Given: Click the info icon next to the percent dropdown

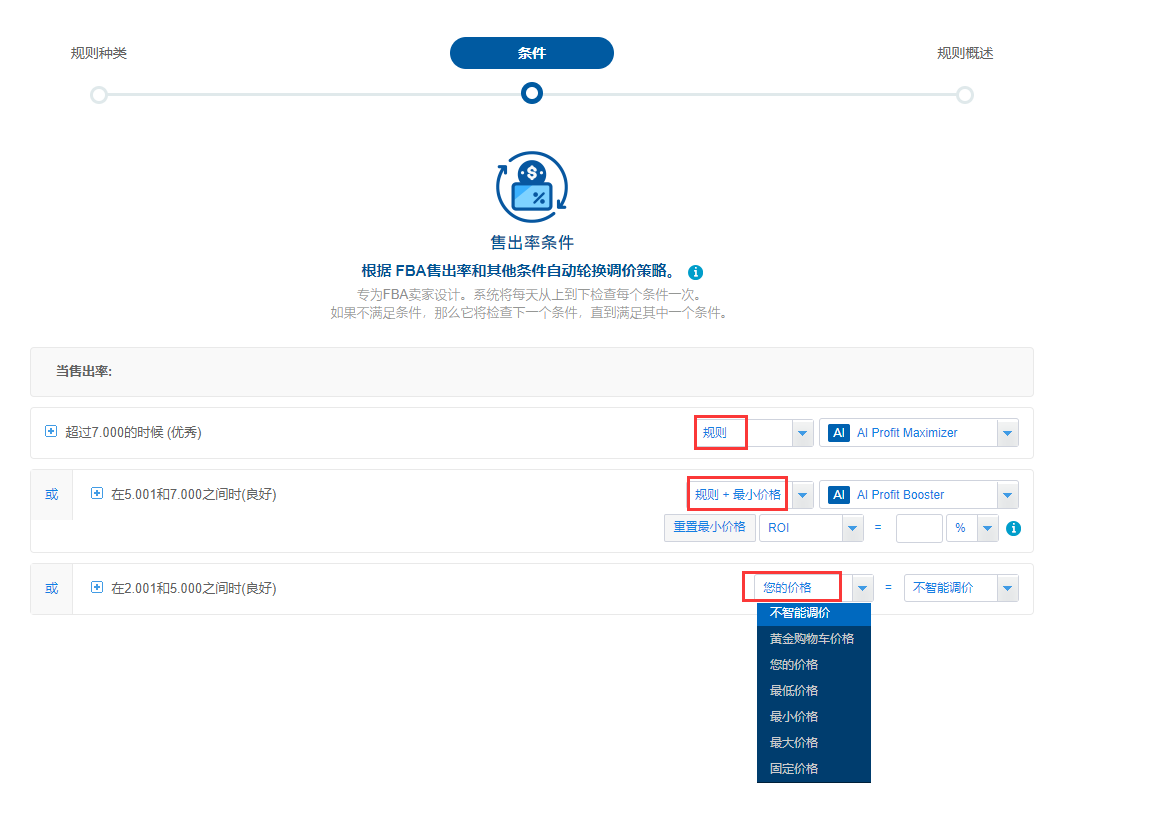Looking at the screenshot, I should [x=1013, y=529].
